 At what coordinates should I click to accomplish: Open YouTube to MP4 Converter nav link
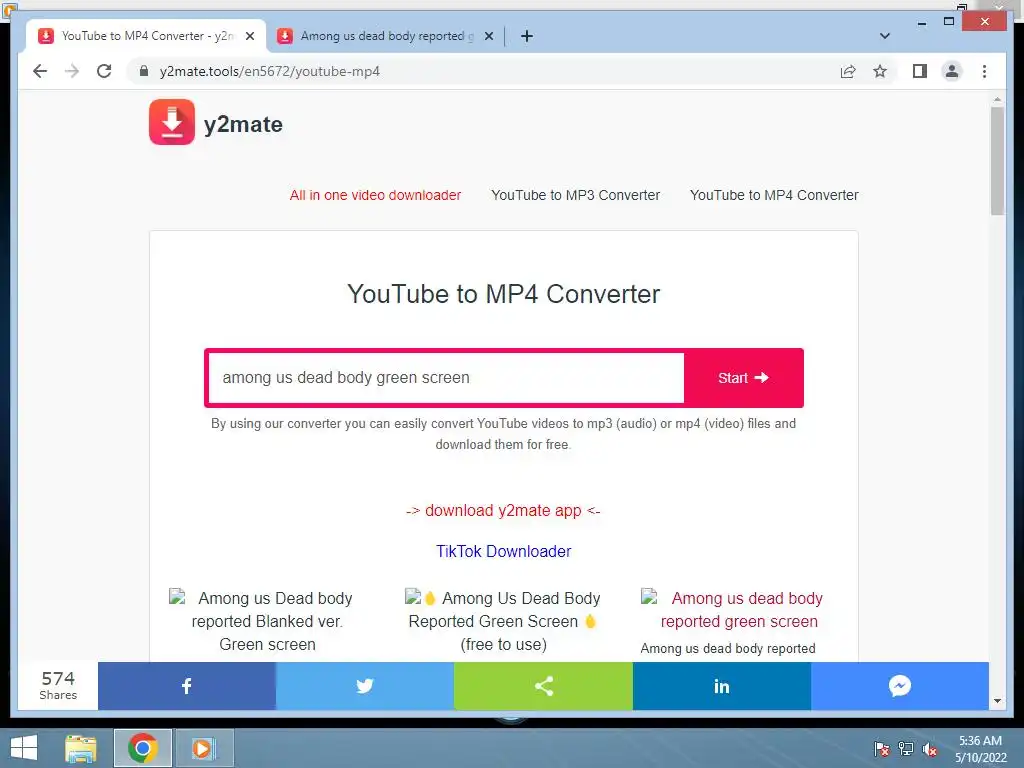click(774, 195)
